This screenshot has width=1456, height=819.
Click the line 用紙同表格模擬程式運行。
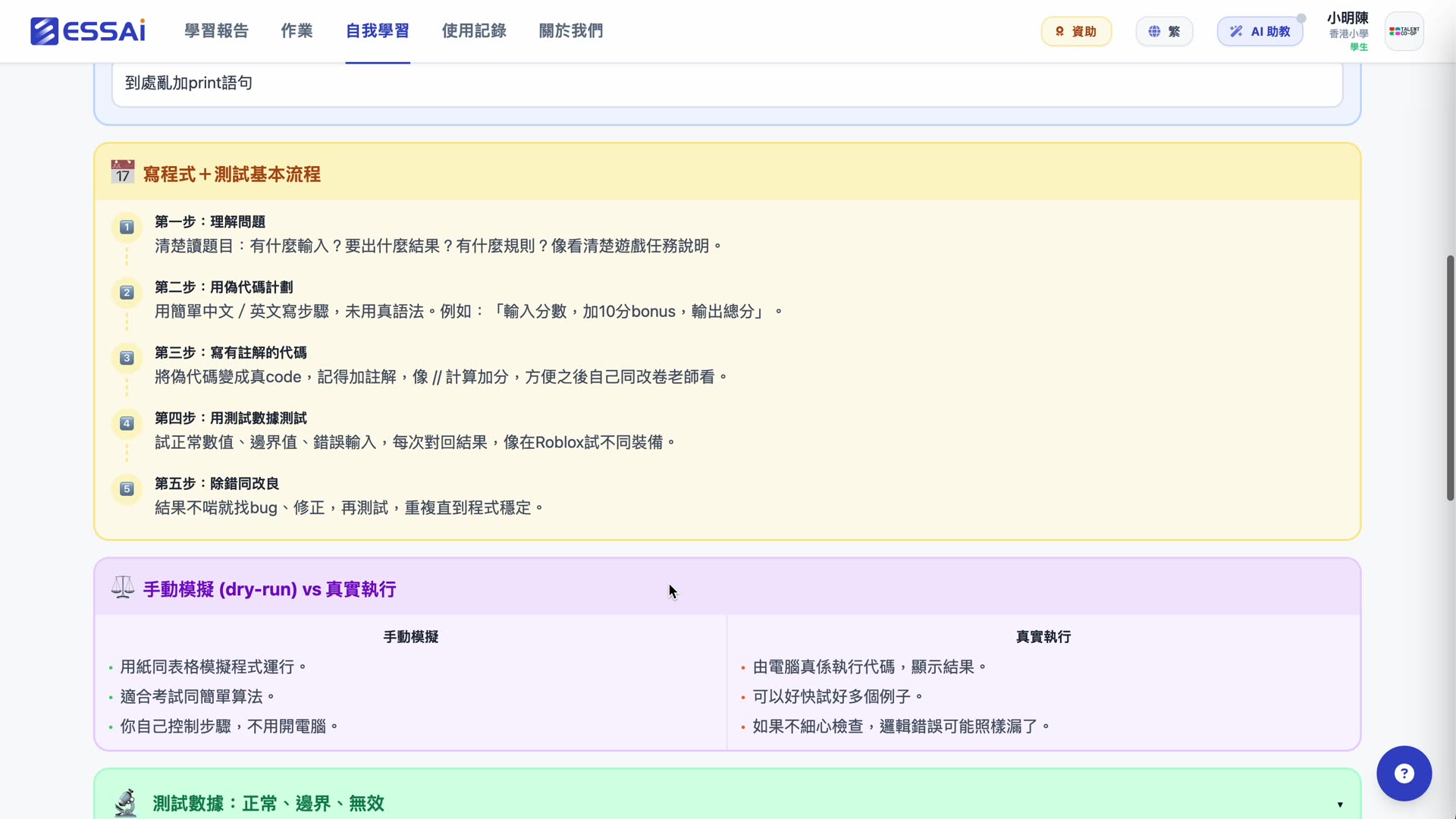tap(213, 667)
